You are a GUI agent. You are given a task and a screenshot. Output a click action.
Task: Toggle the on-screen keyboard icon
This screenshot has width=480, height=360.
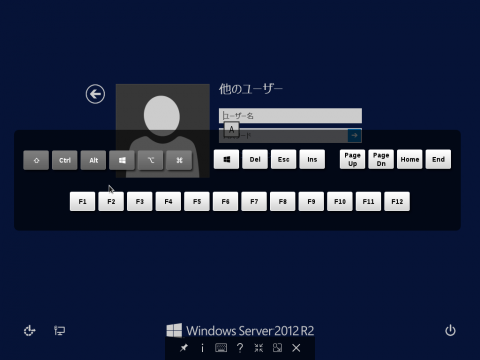tap(221, 348)
